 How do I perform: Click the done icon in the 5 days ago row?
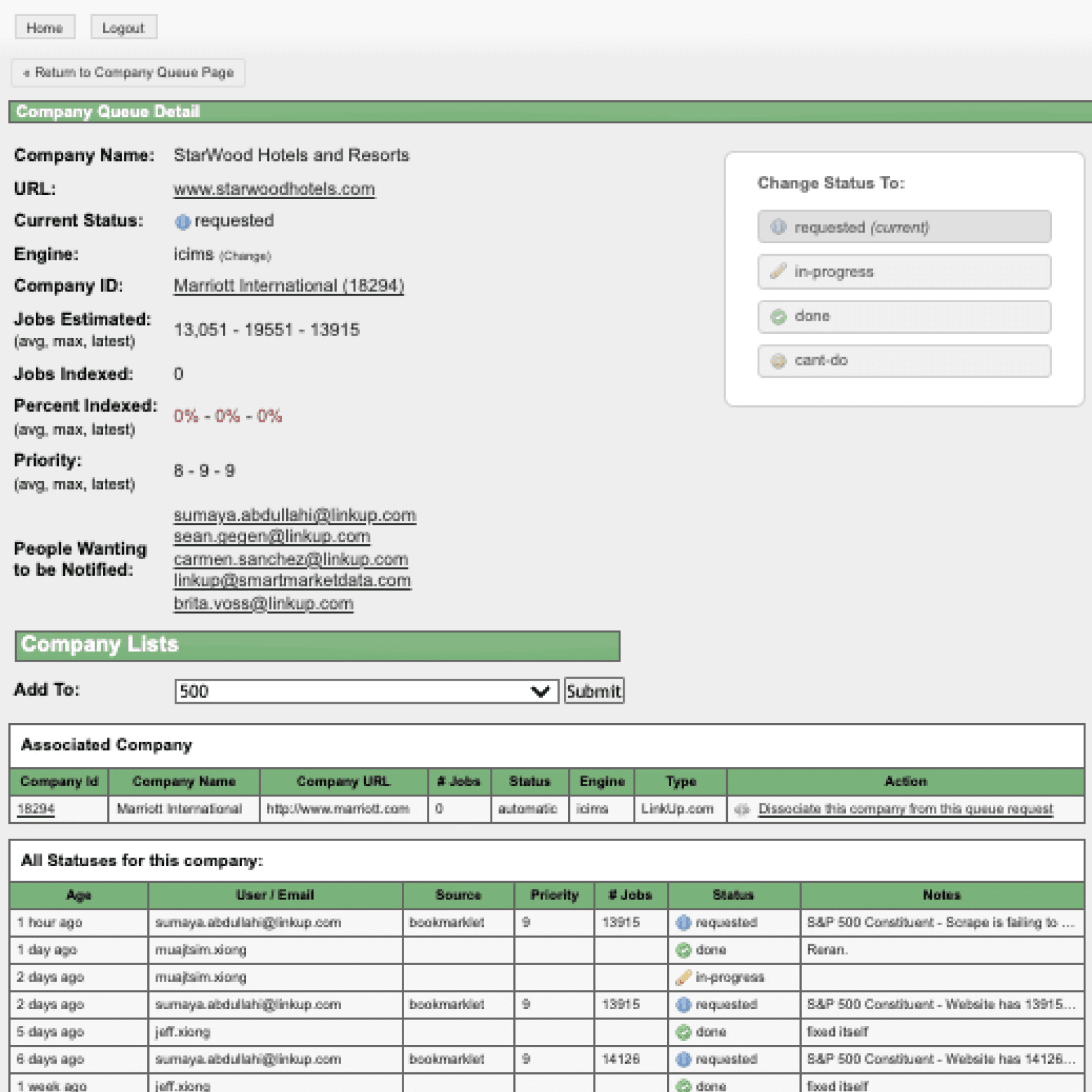click(x=684, y=1032)
